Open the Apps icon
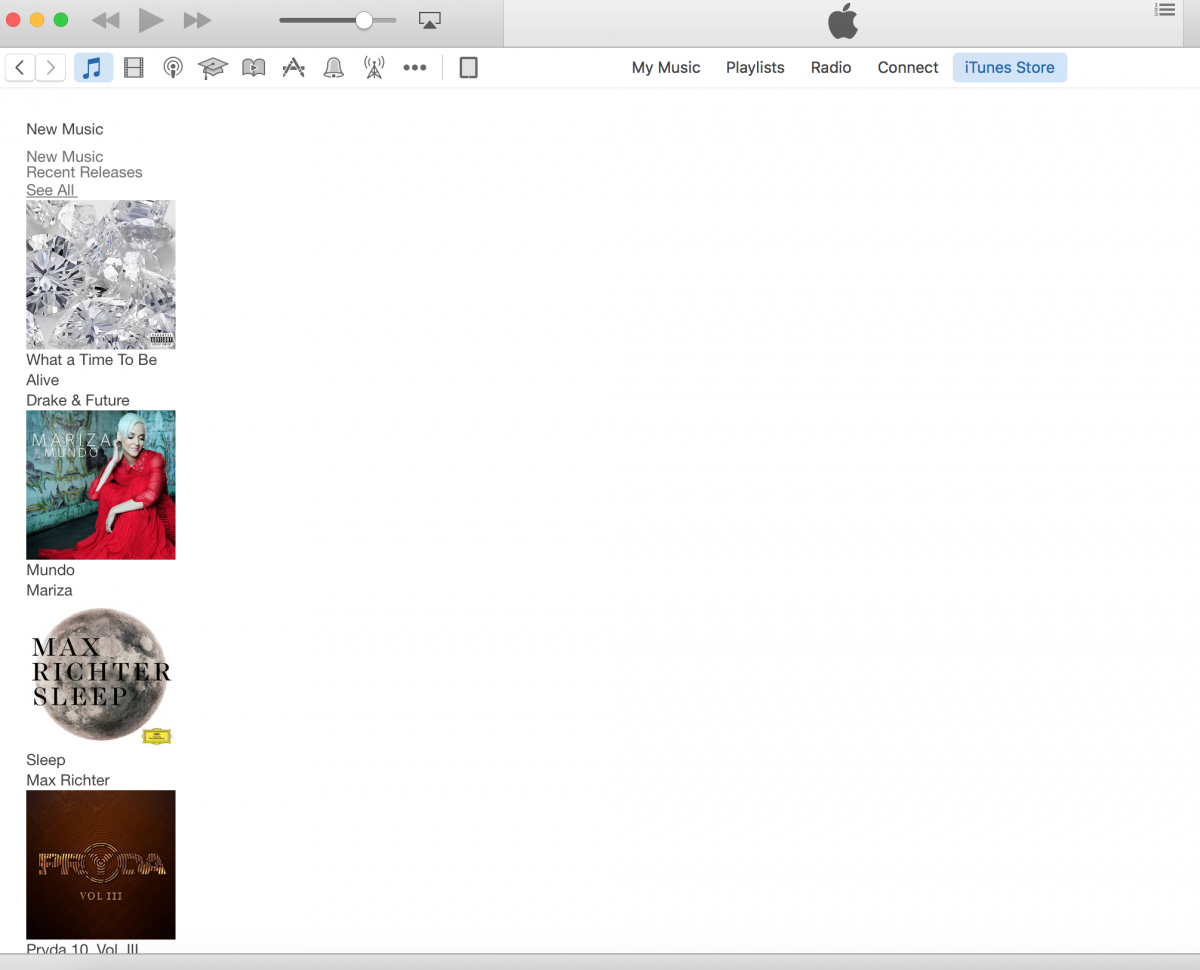 click(293, 68)
